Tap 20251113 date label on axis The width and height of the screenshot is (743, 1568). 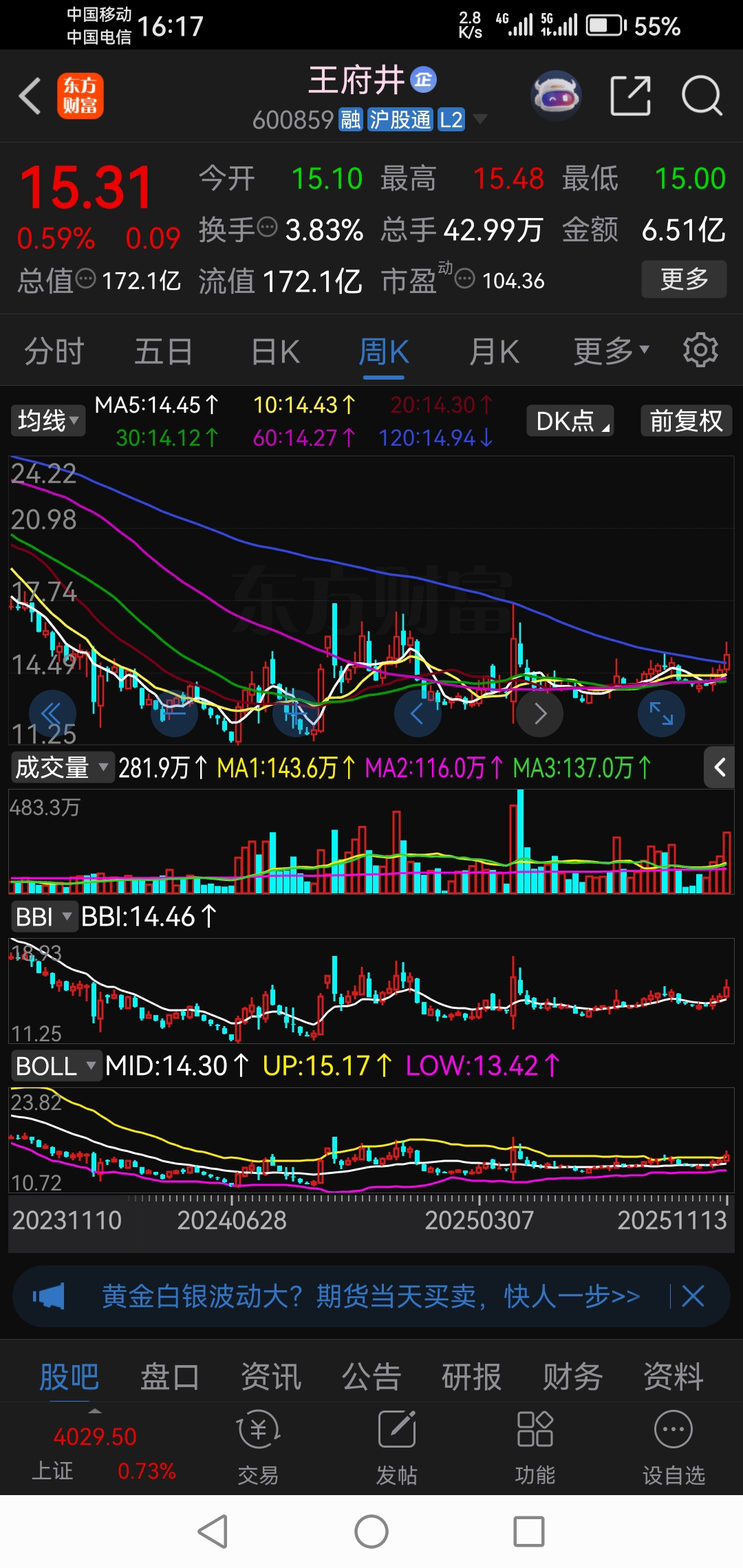pyautogui.click(x=672, y=1220)
